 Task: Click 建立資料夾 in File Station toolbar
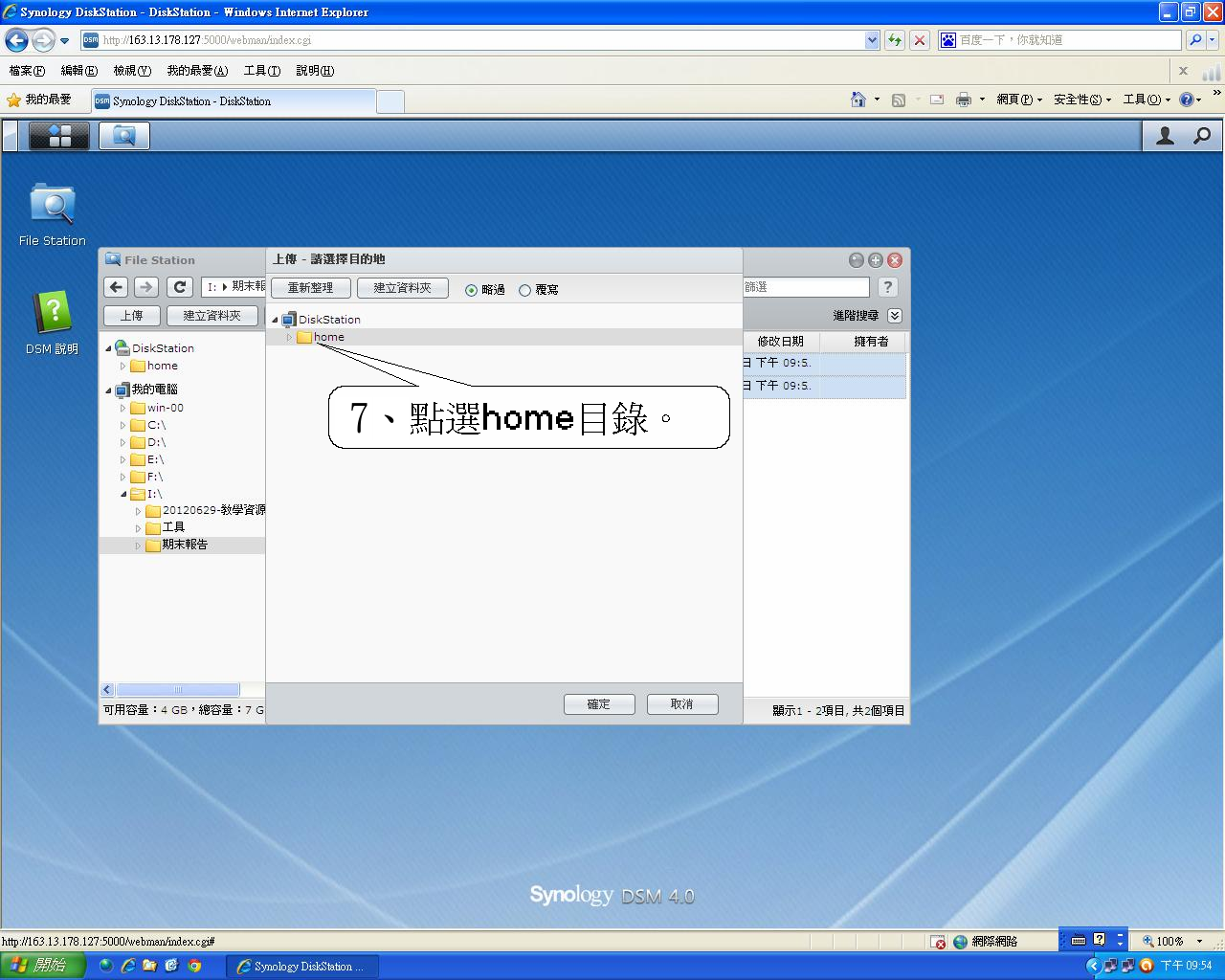tap(212, 316)
